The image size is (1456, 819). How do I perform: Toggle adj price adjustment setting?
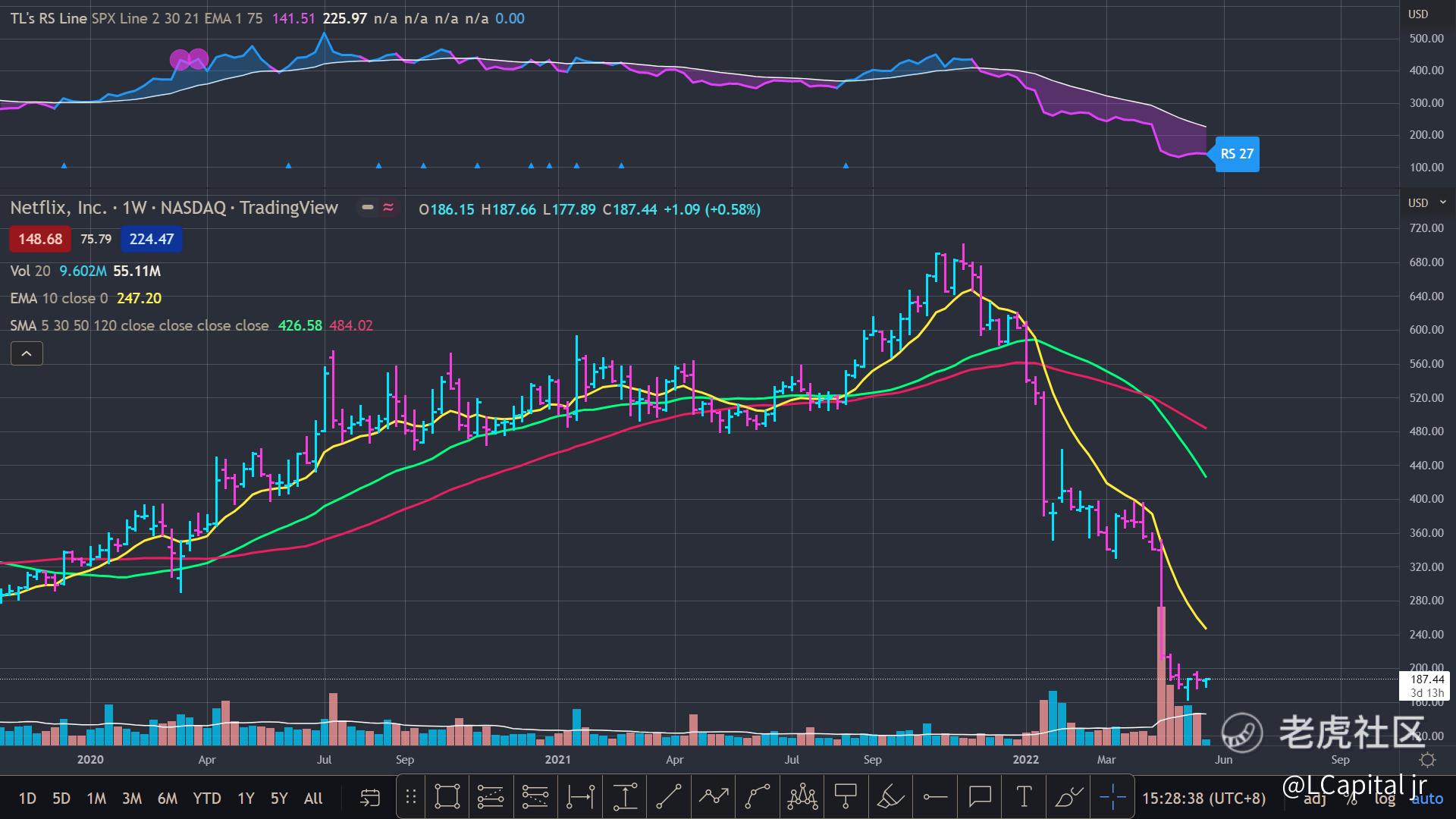1315,799
